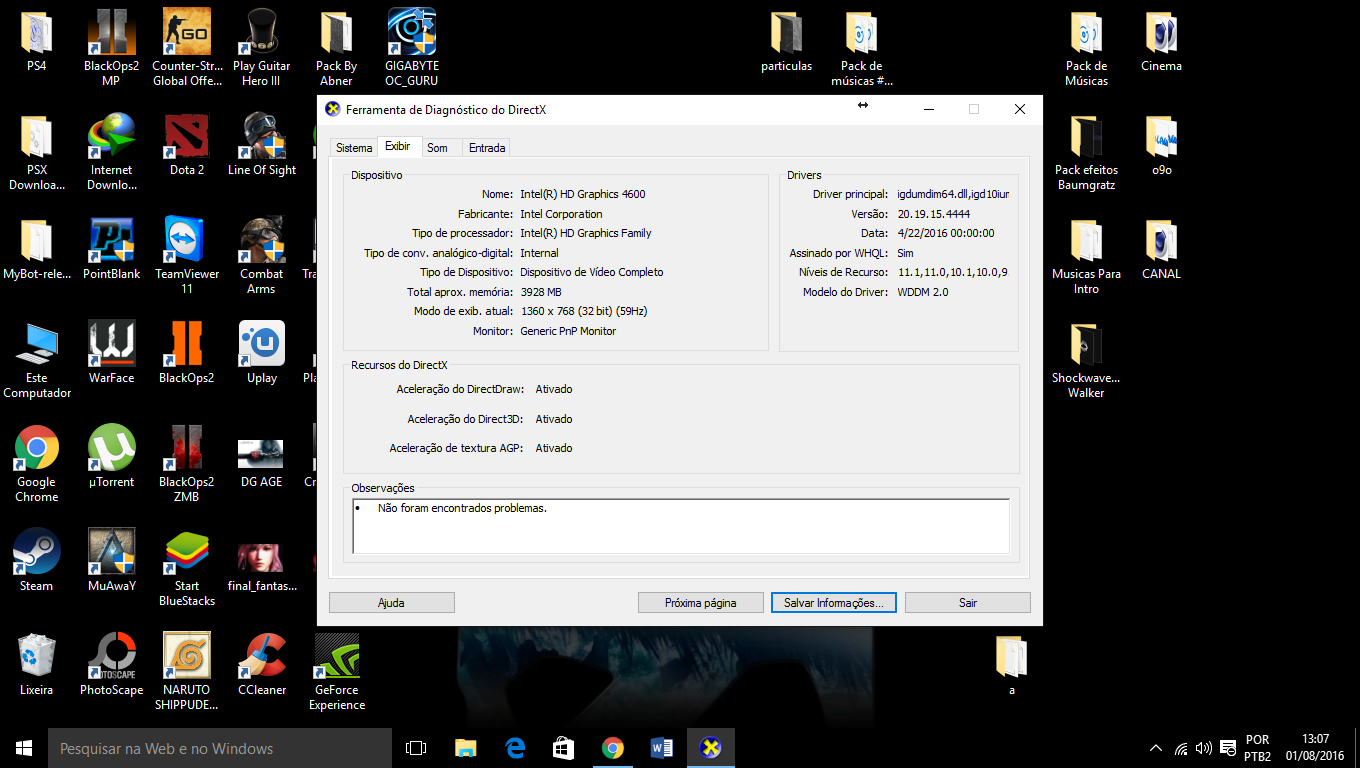
Task: Open Shockwave Walker folder
Action: point(1086,360)
